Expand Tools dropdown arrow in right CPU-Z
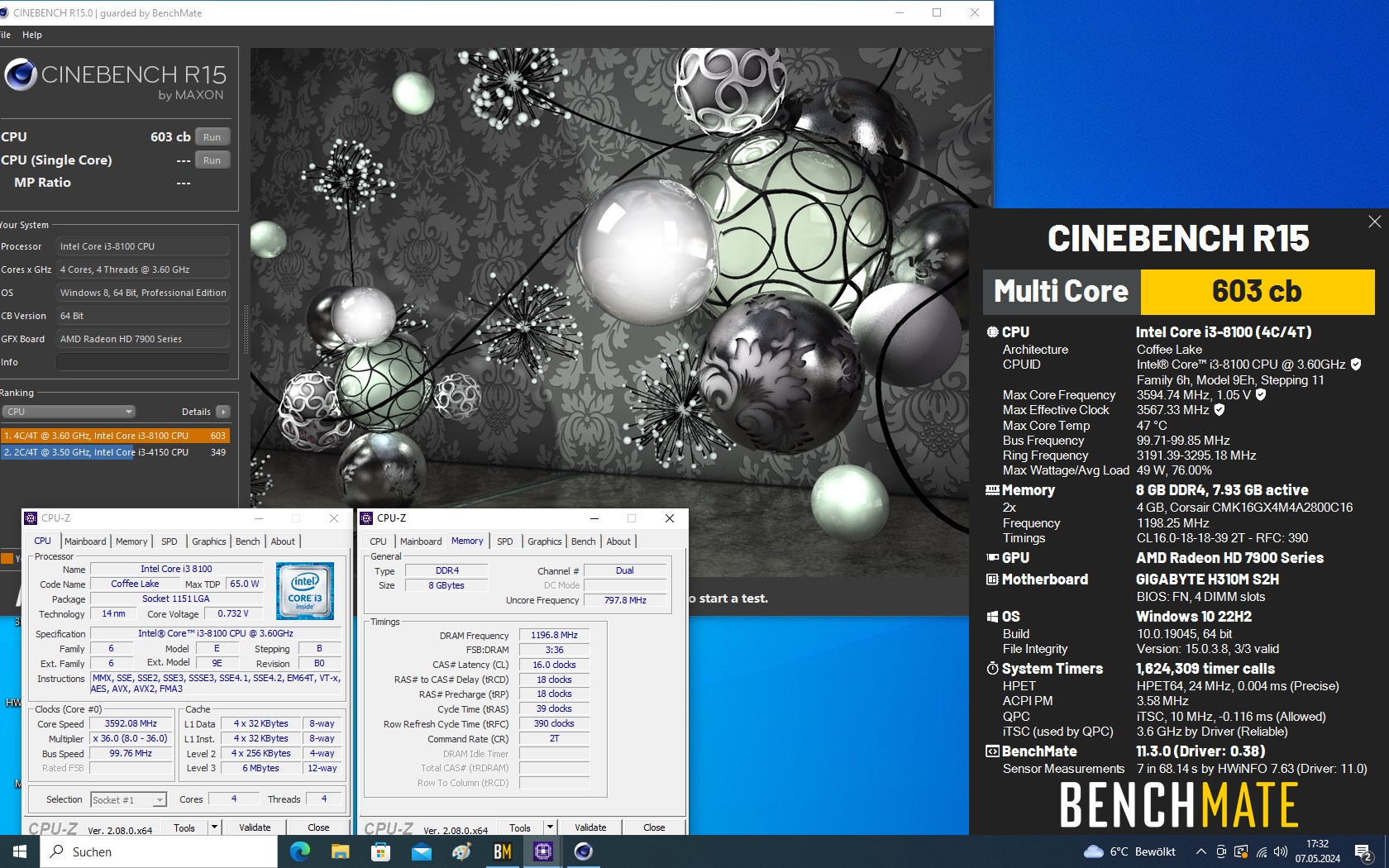 coord(550,827)
